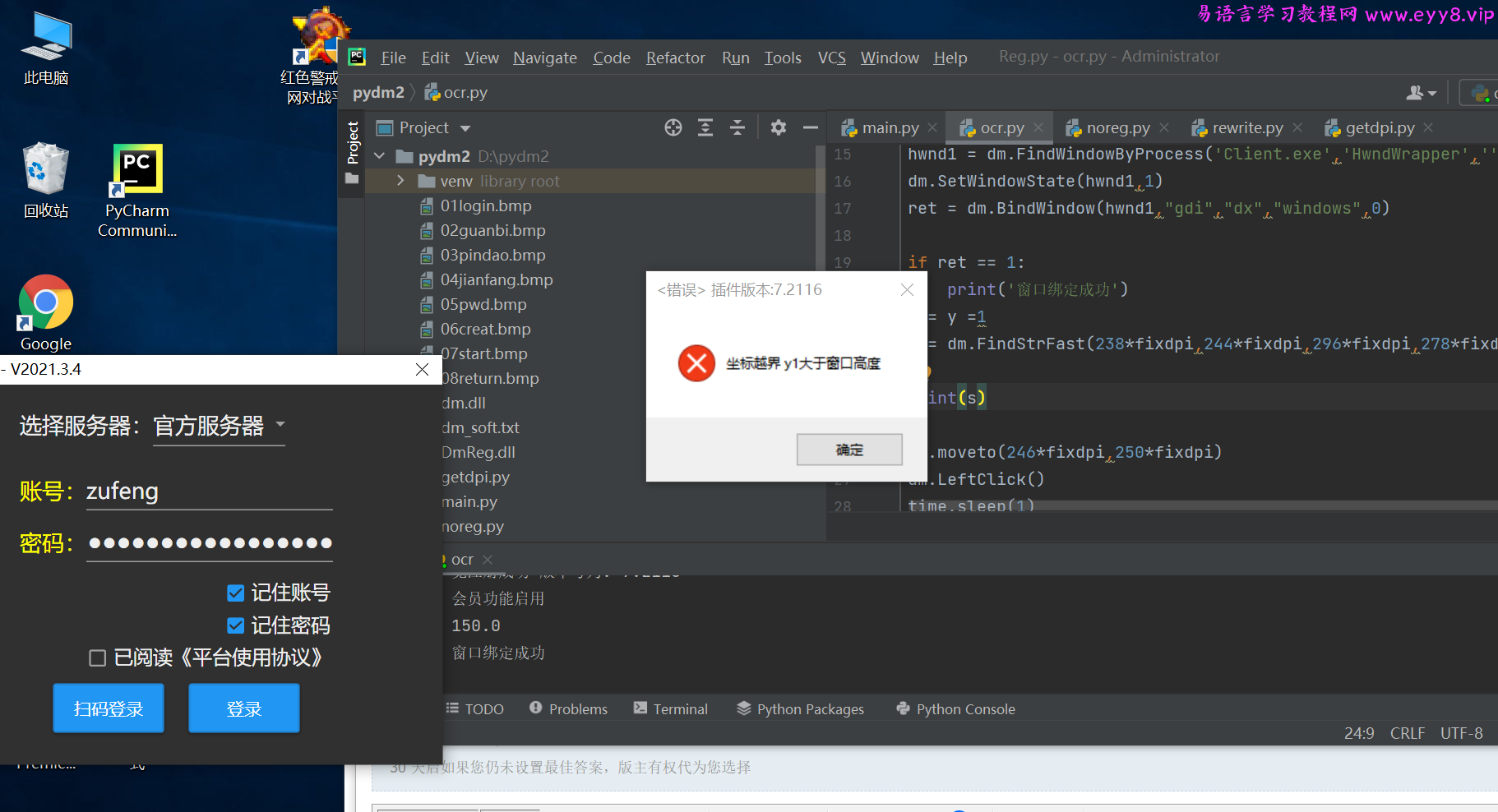Click Collapse All in Project panel
This screenshot has height=812, width=1498.
coord(737,127)
